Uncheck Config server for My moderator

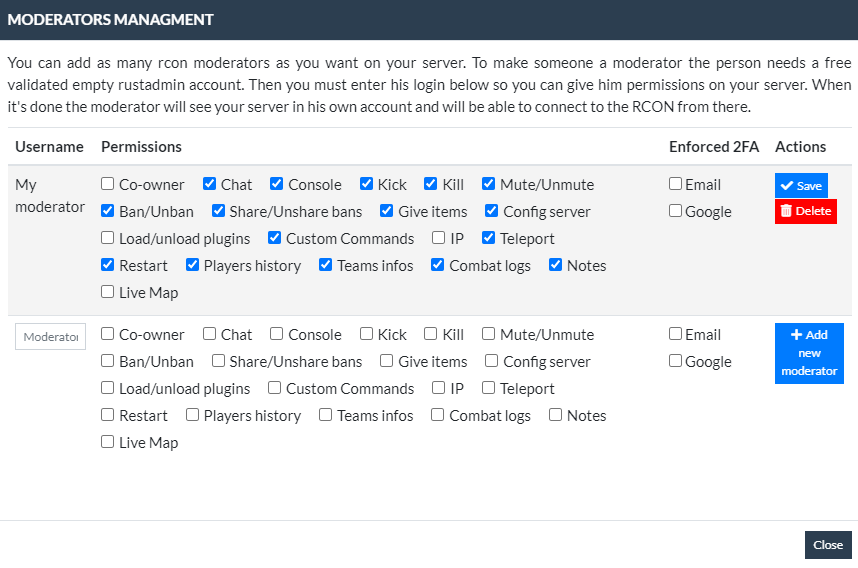491,211
